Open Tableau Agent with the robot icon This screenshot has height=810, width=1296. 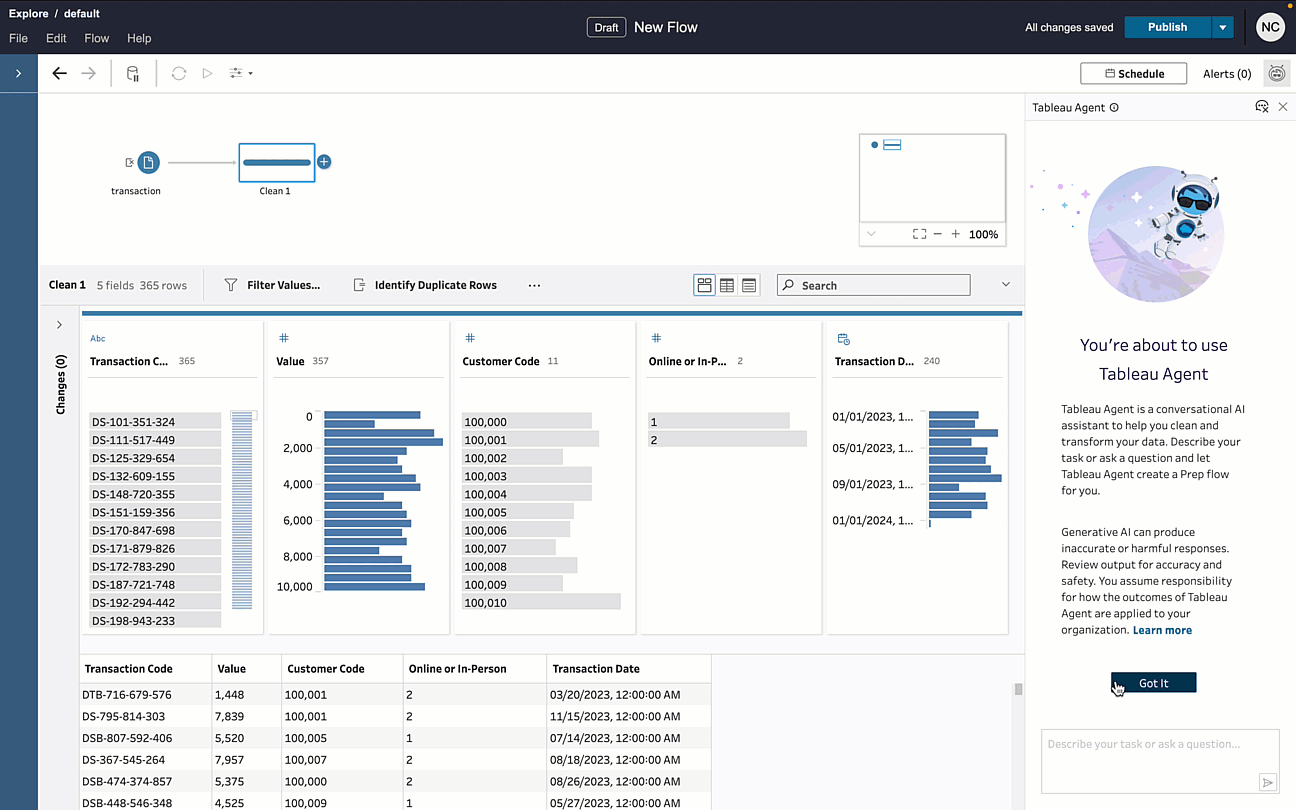pos(1276,72)
